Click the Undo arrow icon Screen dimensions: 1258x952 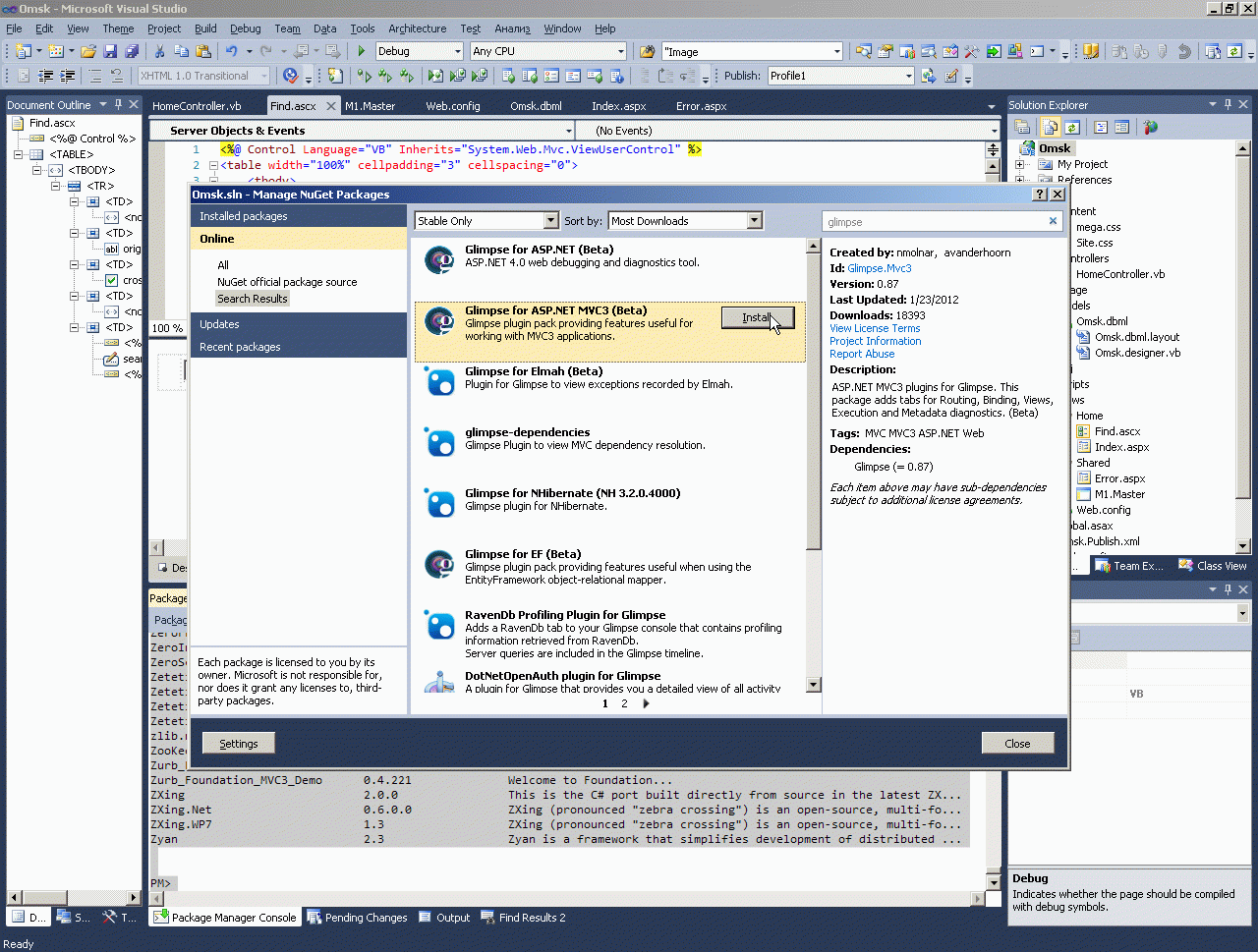tap(231, 51)
